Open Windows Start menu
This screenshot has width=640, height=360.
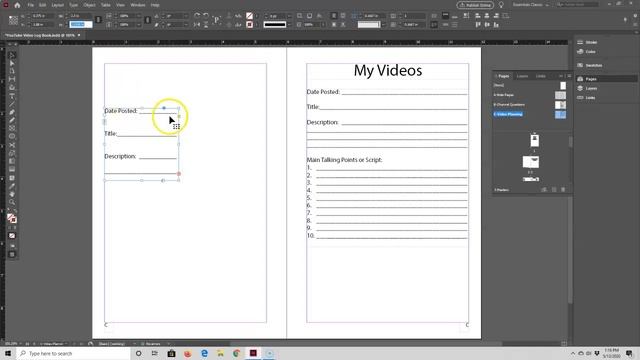pos(8,353)
